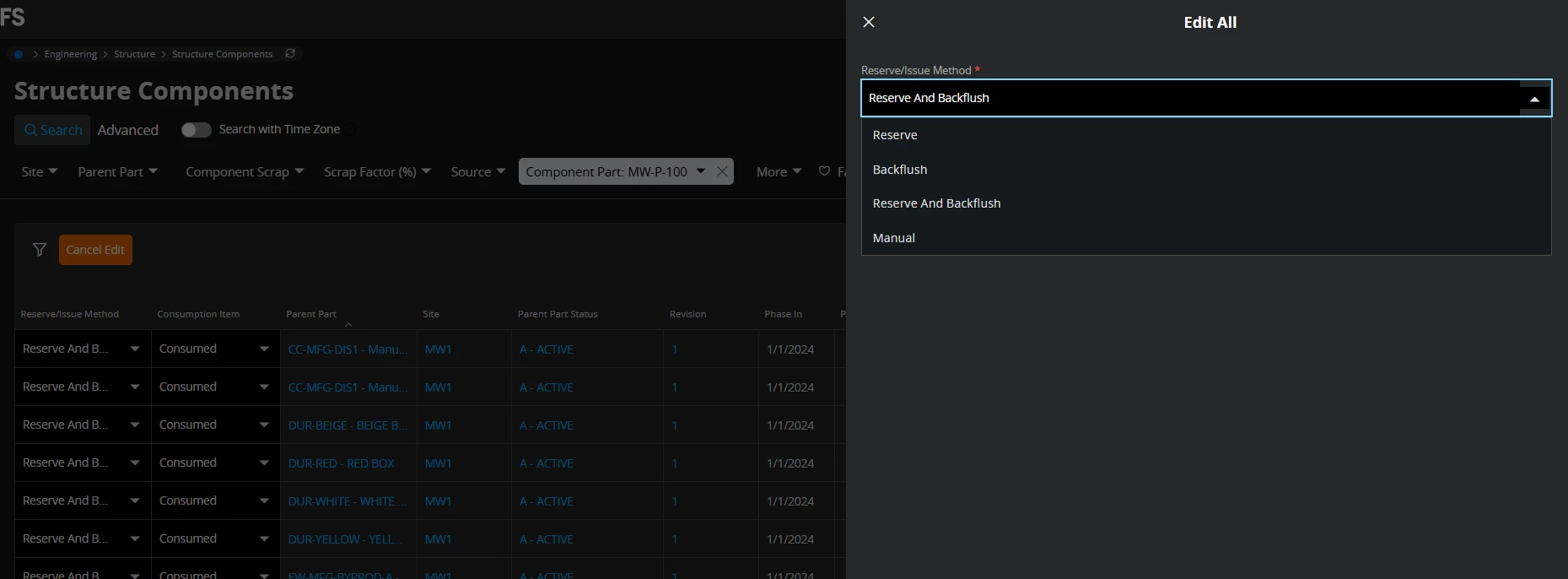This screenshot has width=1568, height=579.
Task: Go to Engineering breadcrumb
Action: tap(71, 54)
